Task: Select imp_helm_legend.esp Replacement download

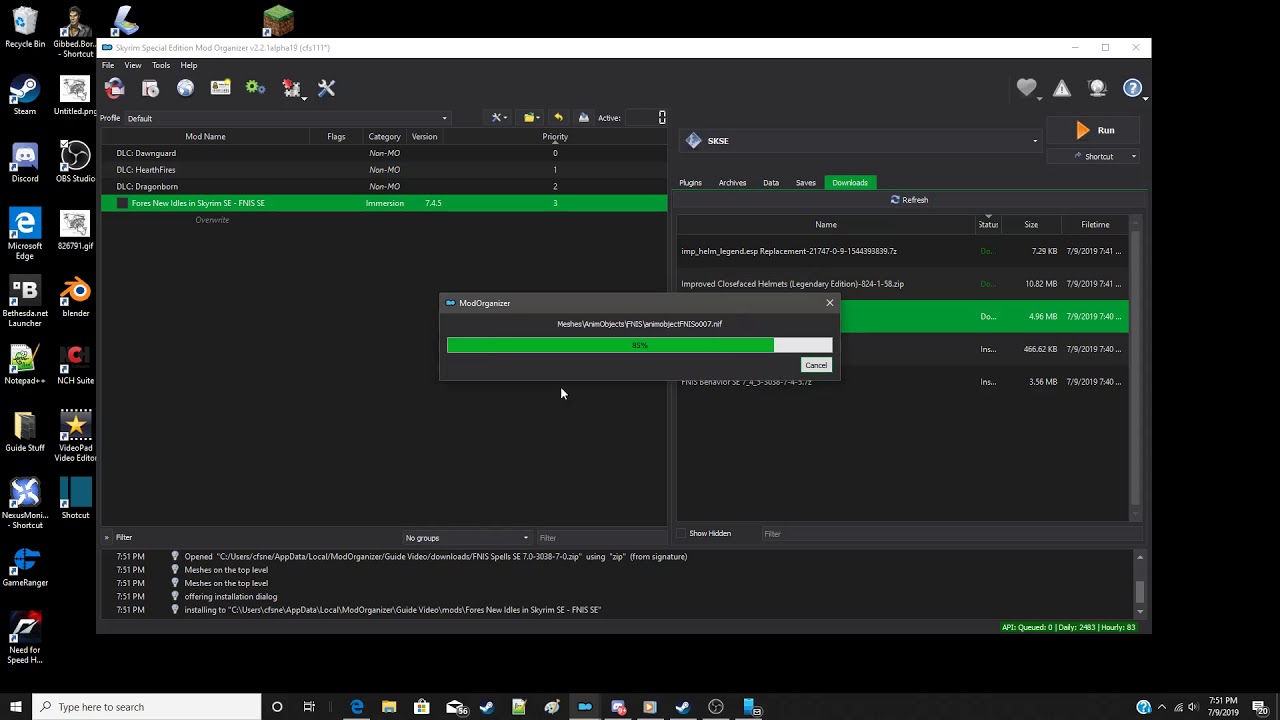Action: pos(902,251)
